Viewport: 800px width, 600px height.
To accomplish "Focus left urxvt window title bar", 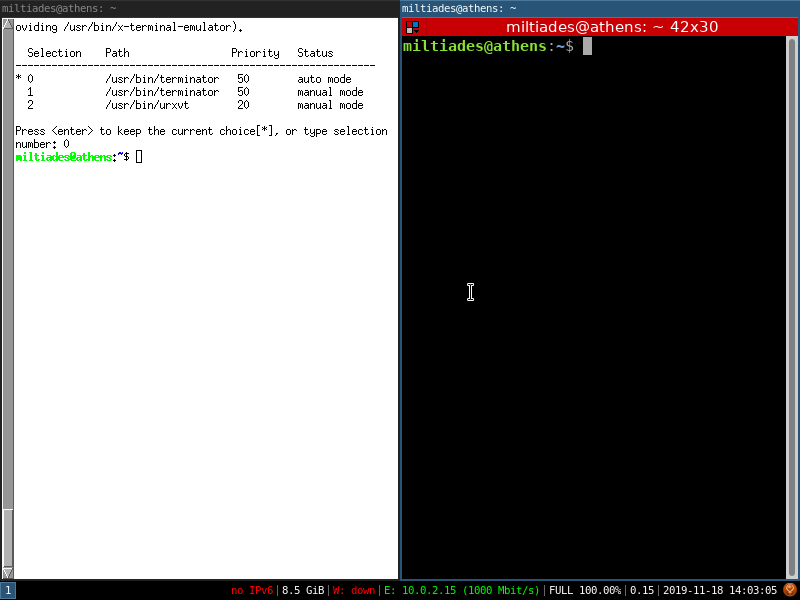I will coord(199,8).
